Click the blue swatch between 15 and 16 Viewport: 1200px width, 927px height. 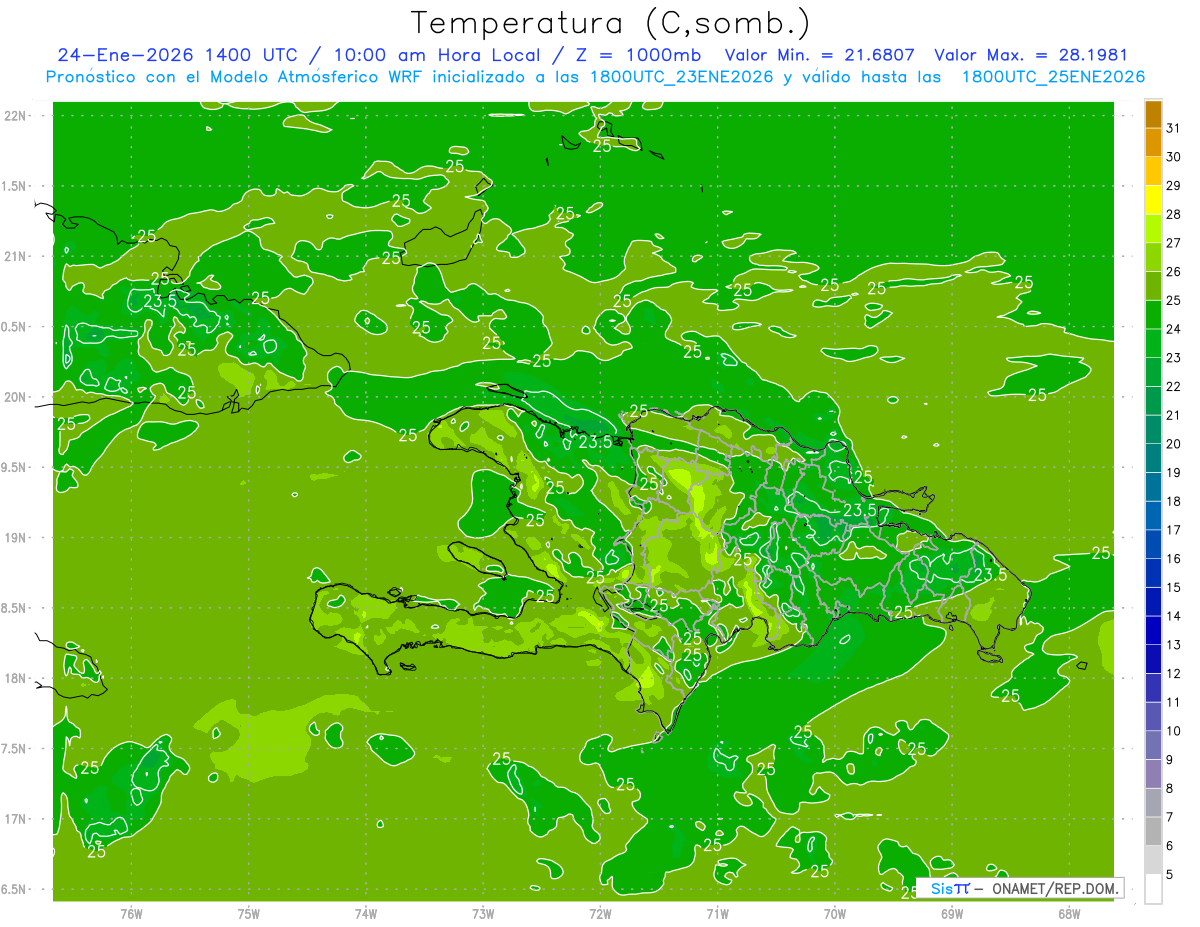click(x=1153, y=573)
